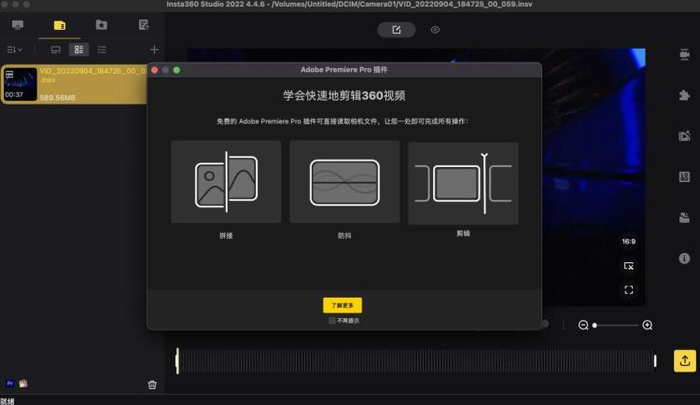Switch to large thumbnail view
Screen dimensions: 700x405
coord(55,50)
